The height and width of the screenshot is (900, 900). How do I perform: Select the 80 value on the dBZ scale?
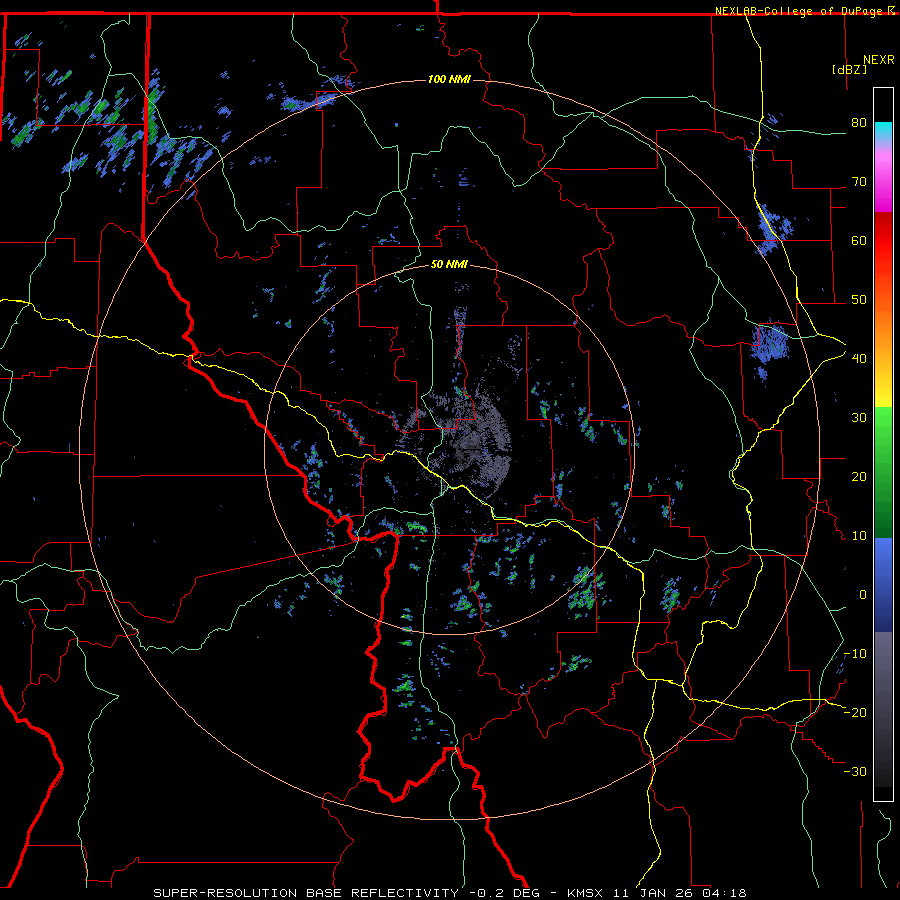(859, 123)
